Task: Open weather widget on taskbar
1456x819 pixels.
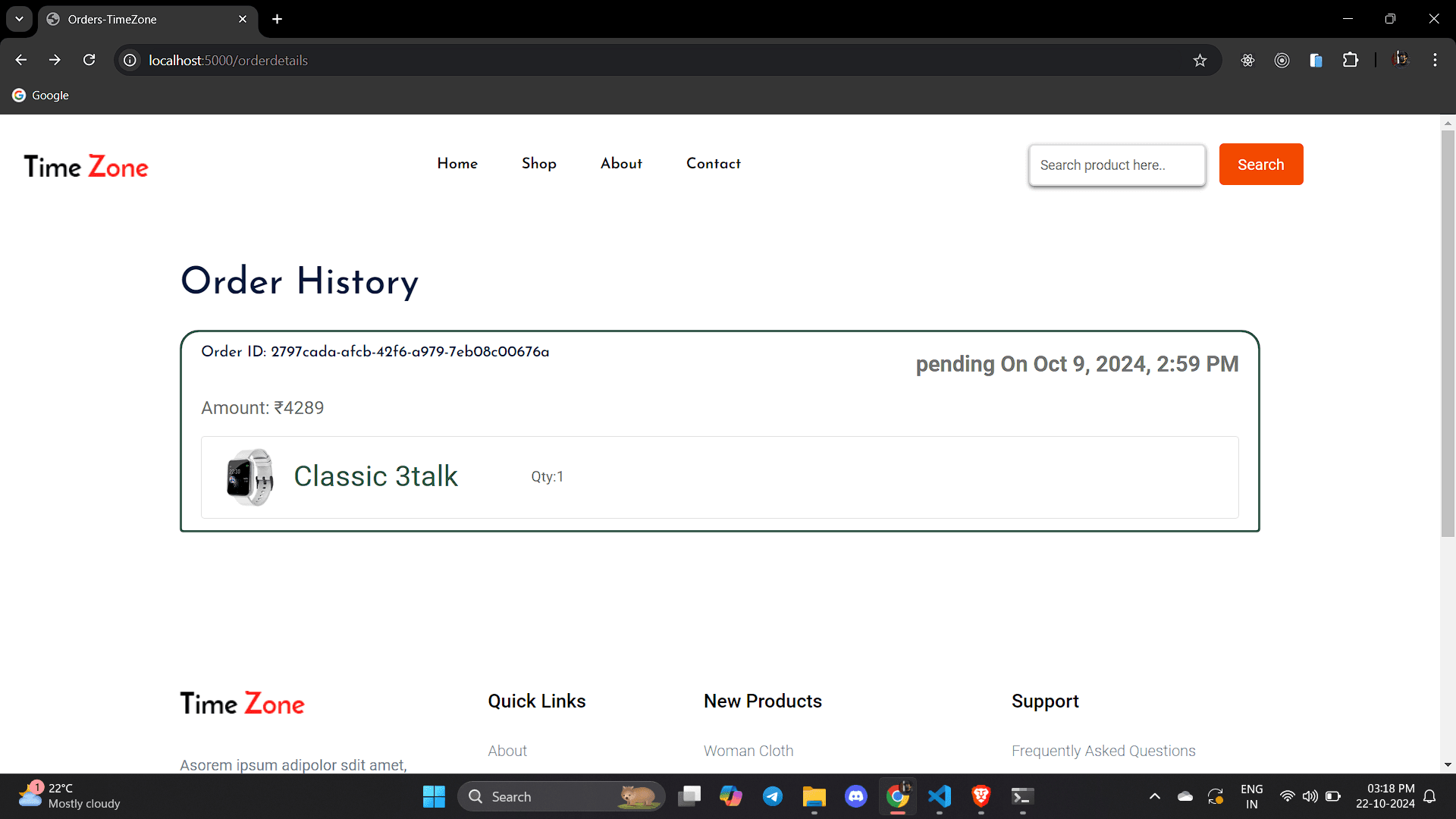Action: pyautogui.click(x=69, y=796)
